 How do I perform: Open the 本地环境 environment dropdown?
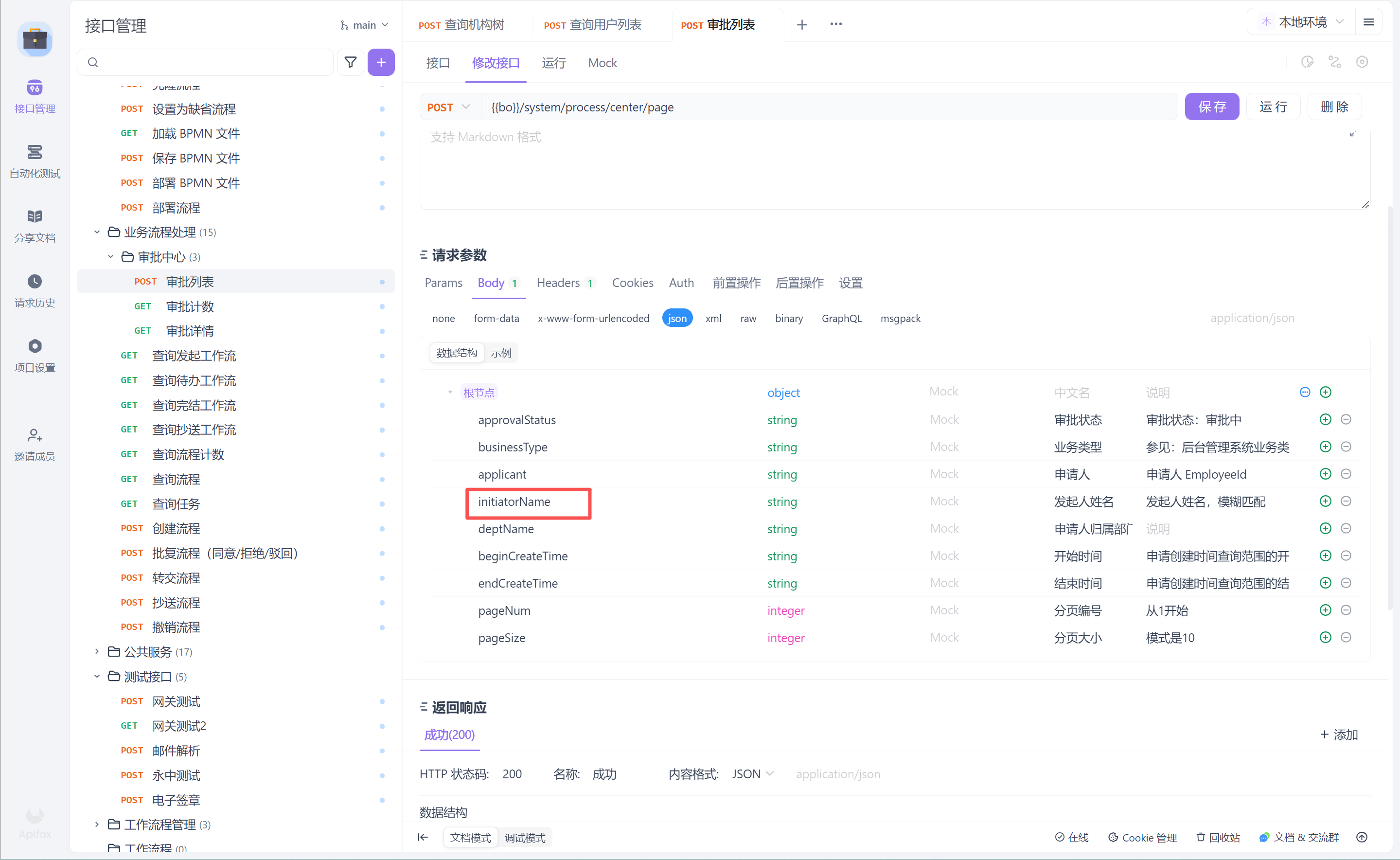click(x=1302, y=22)
